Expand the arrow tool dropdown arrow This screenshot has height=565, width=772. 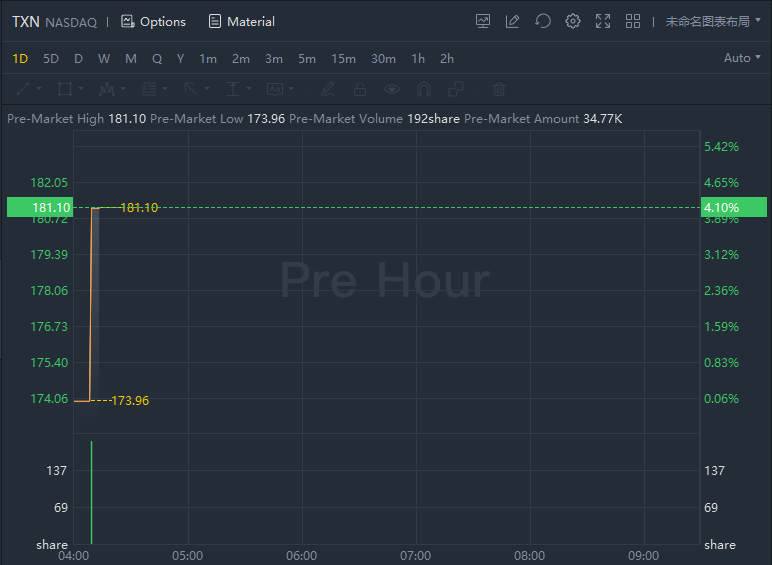coord(207,89)
